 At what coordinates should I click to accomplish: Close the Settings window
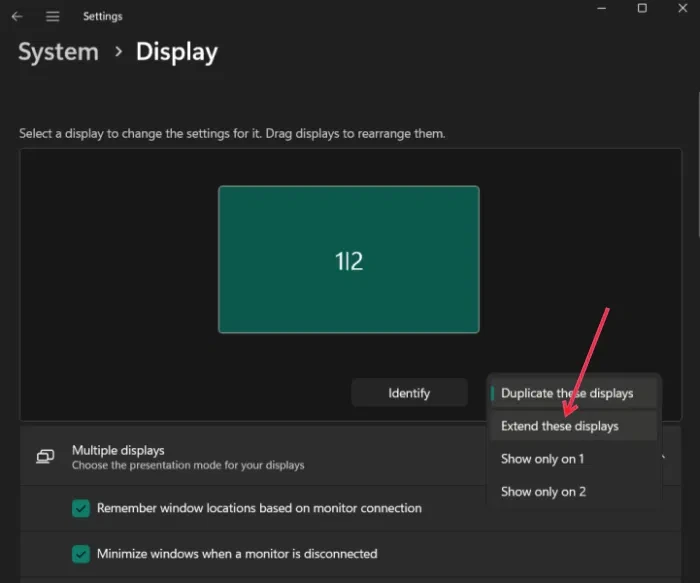coord(683,8)
